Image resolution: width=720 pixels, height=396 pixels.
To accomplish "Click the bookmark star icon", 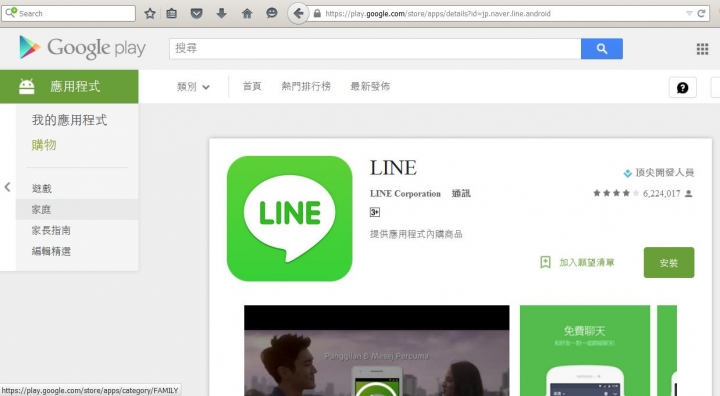I will [150, 13].
